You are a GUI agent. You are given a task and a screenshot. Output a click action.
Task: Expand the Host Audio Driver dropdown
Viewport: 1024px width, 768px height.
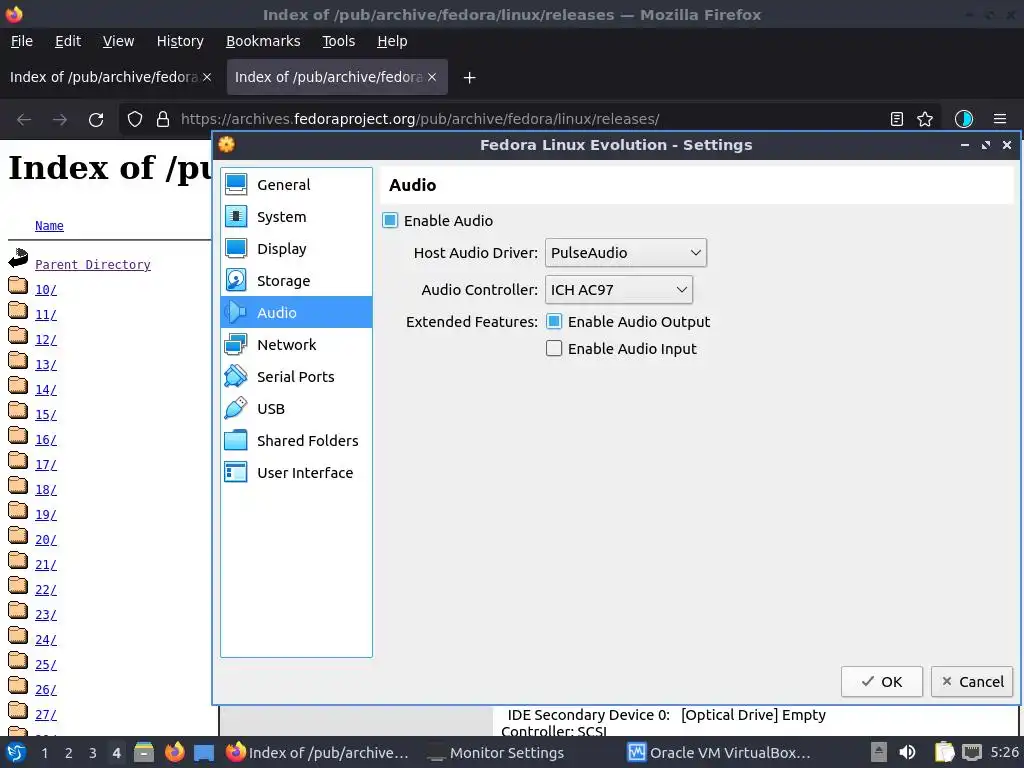point(626,253)
